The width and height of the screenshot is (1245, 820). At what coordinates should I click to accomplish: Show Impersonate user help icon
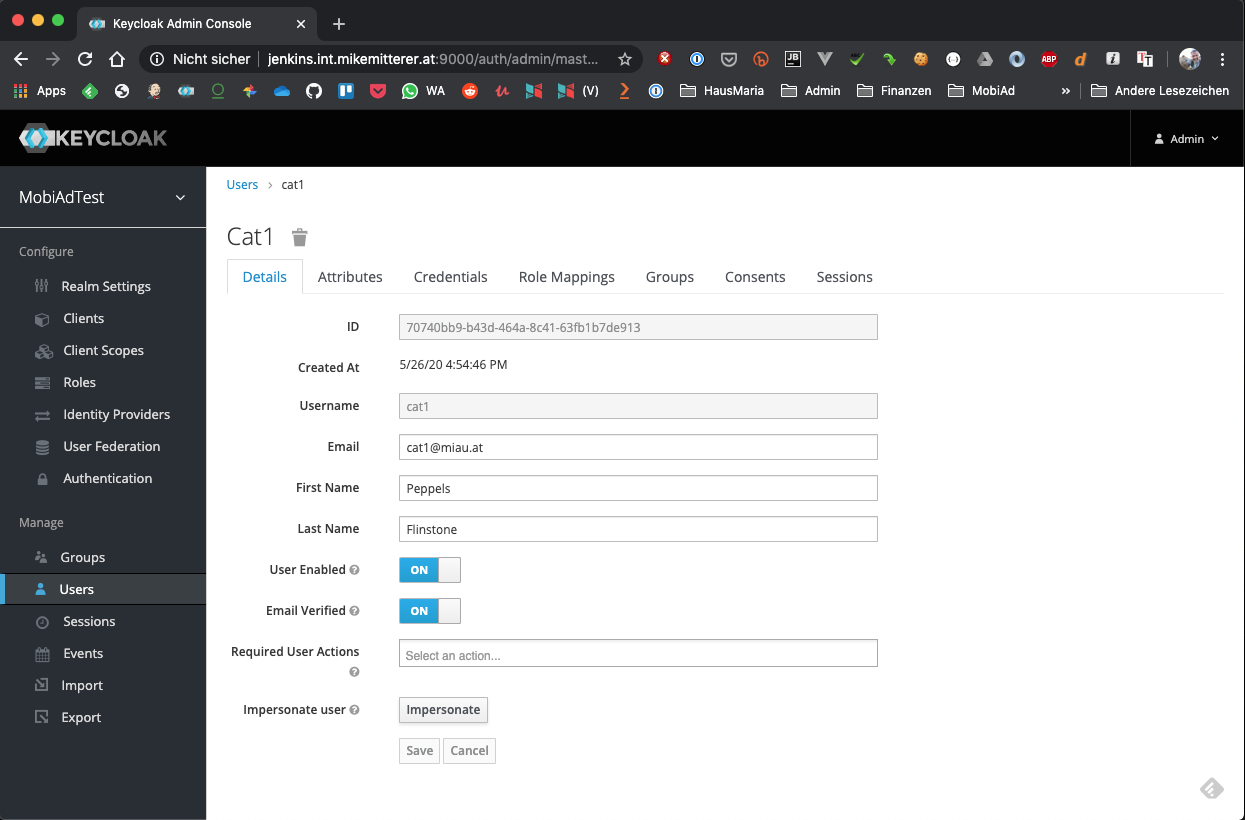pyautogui.click(x=354, y=710)
